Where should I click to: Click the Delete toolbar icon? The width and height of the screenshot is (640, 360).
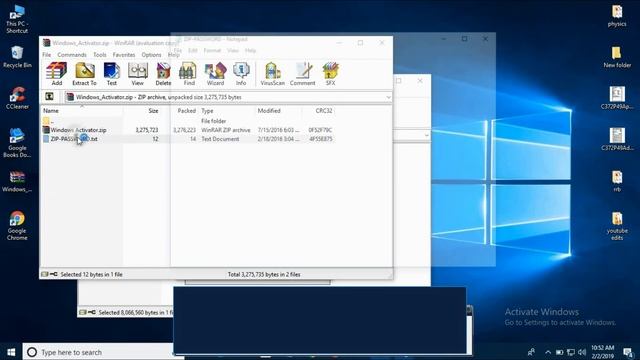coord(163,74)
